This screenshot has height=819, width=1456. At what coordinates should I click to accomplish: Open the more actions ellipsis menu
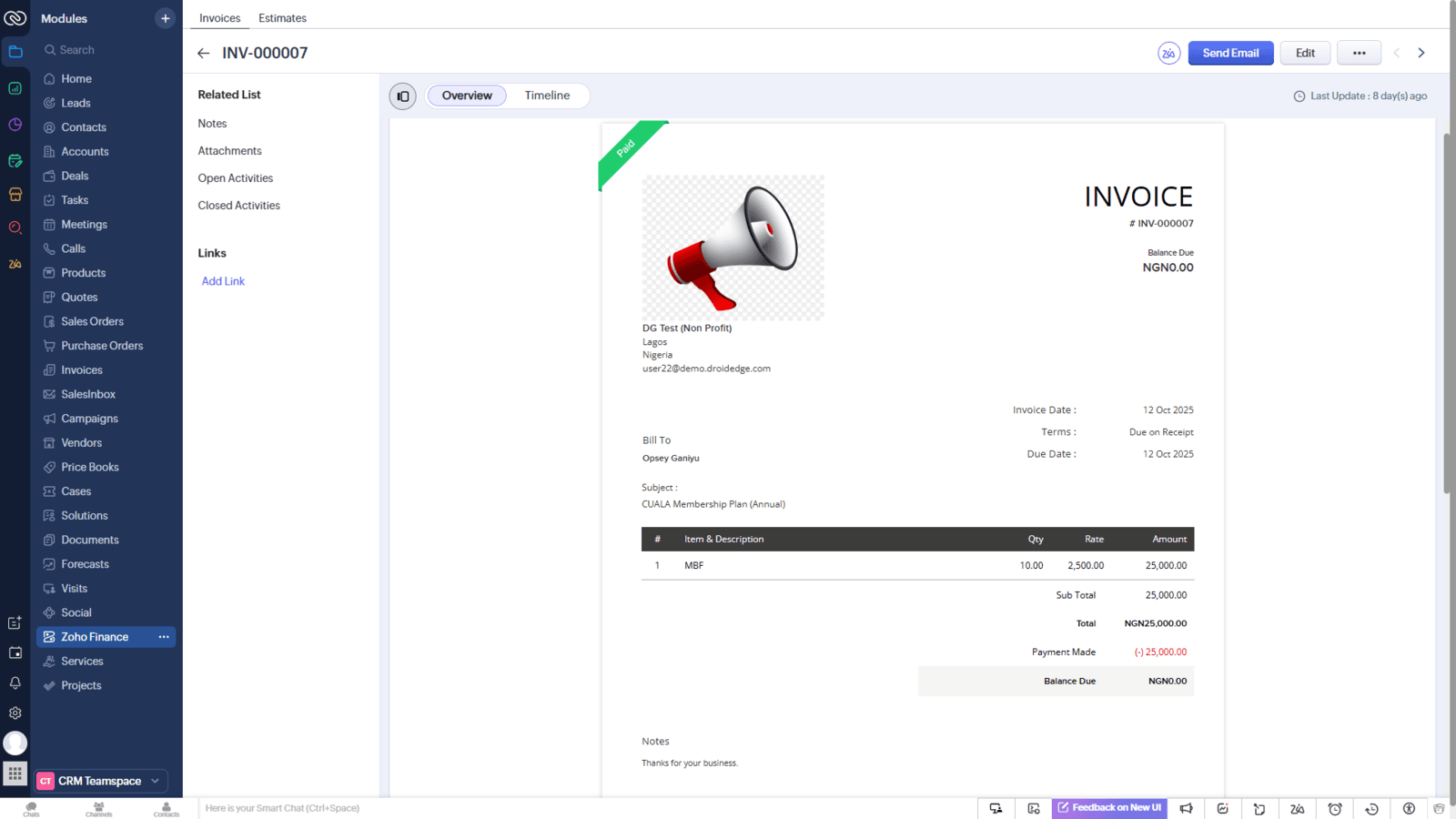[1359, 52]
